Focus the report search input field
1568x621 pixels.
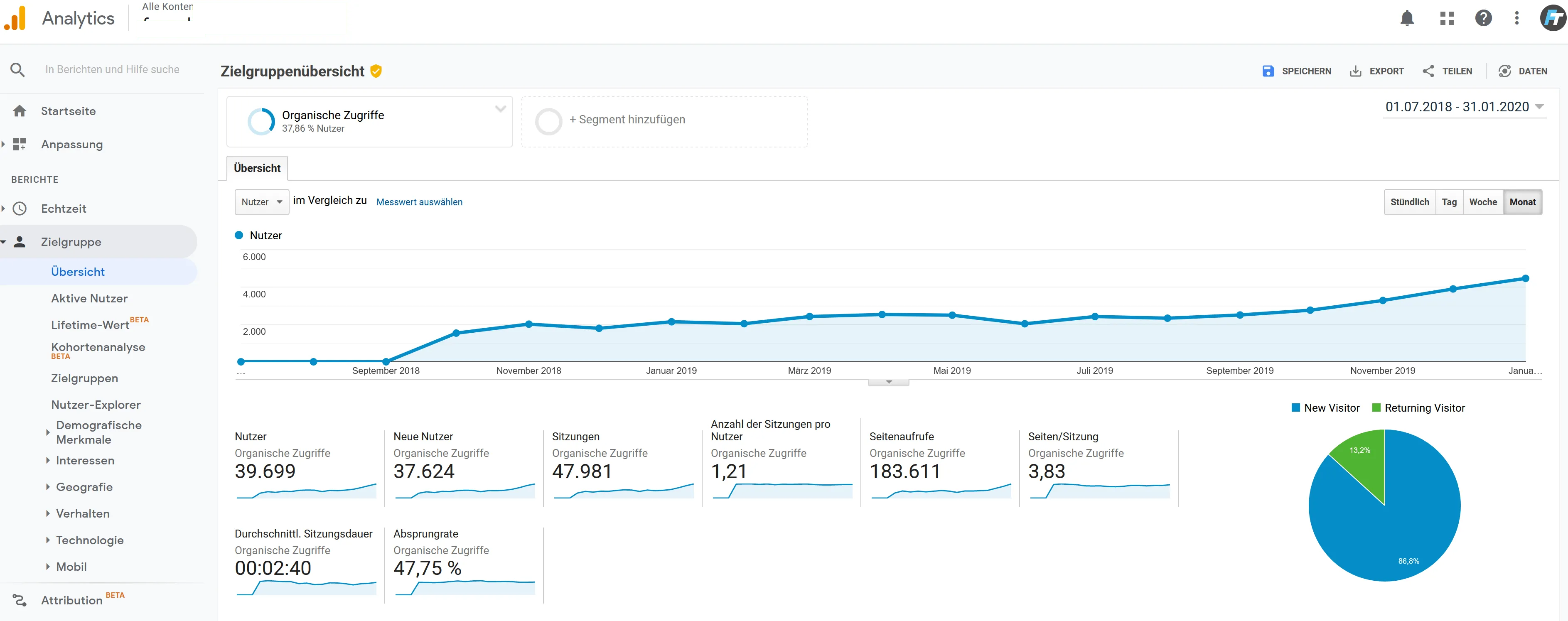(113, 69)
